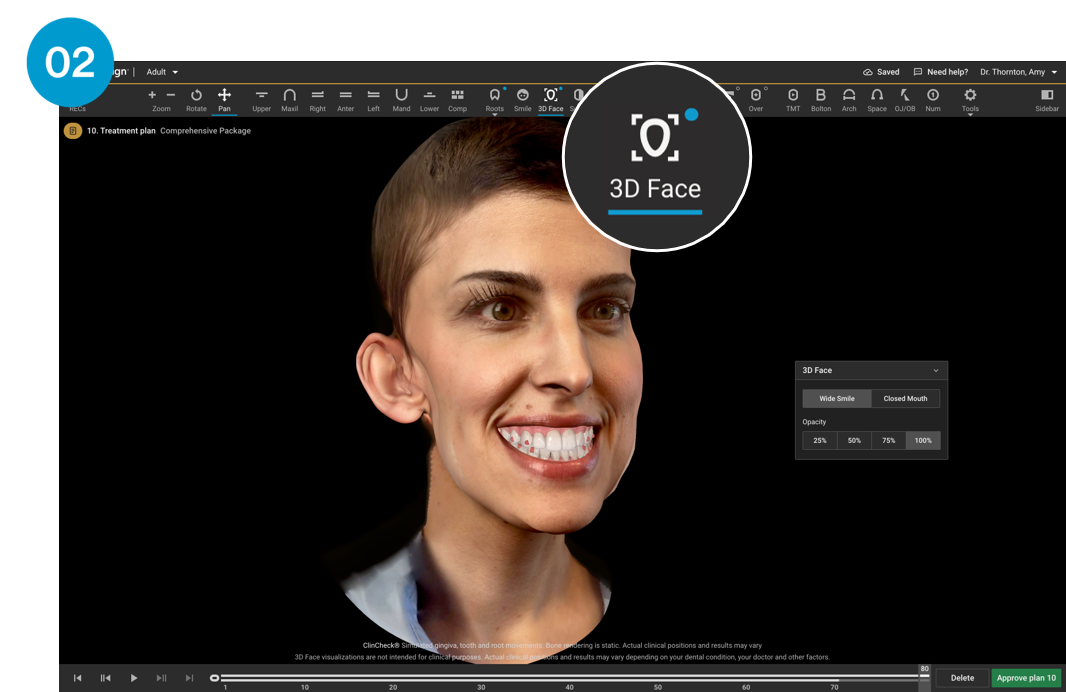
Task: Click the Zoom out minus icon
Action: pyautogui.click(x=171, y=95)
